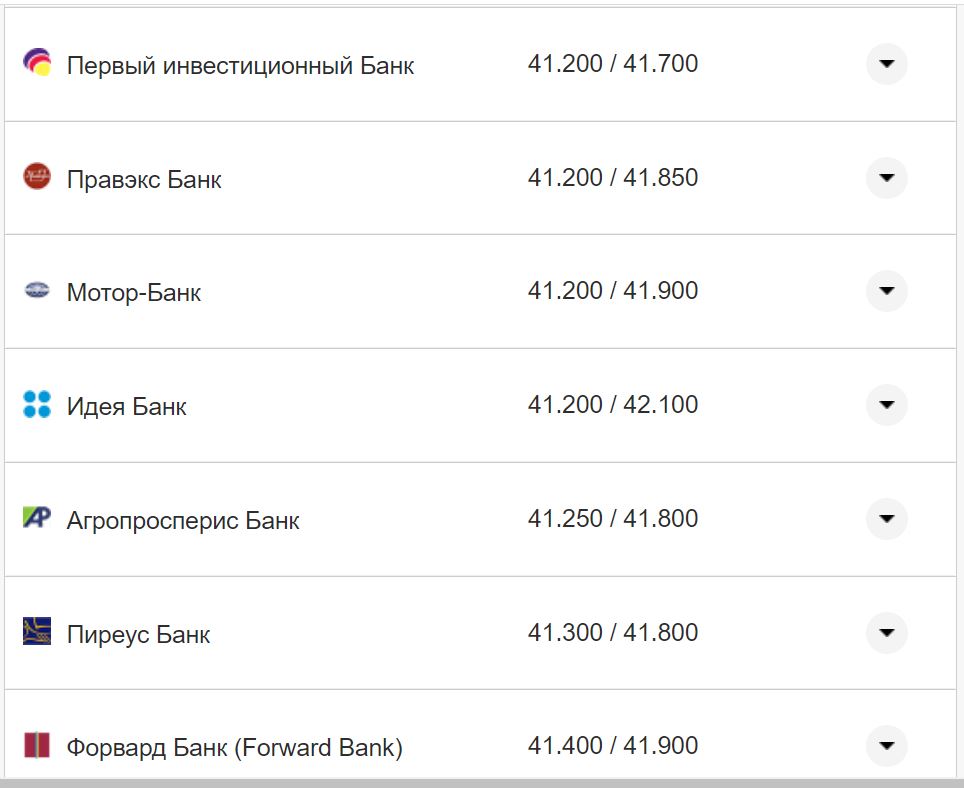The width and height of the screenshot is (964, 788).
Task: Expand the Идея Банк row arrow
Action: point(886,405)
